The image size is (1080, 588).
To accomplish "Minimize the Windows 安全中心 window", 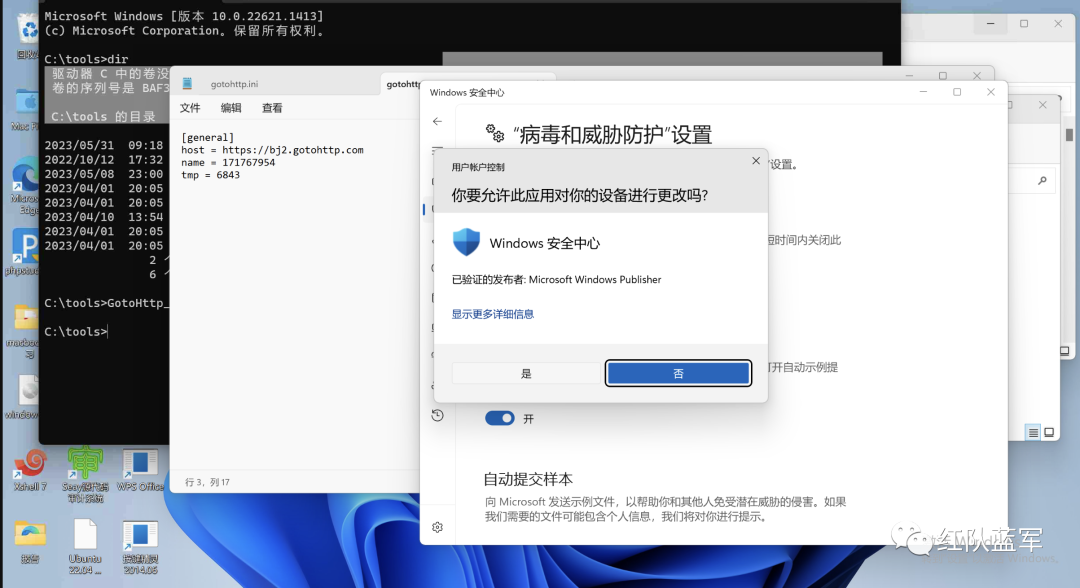I will click(923, 92).
